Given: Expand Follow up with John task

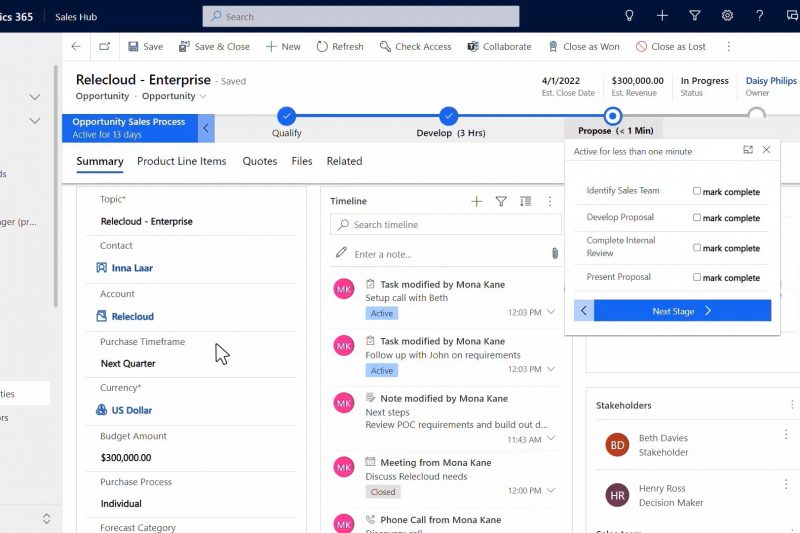Looking at the screenshot, I should coord(551,369).
